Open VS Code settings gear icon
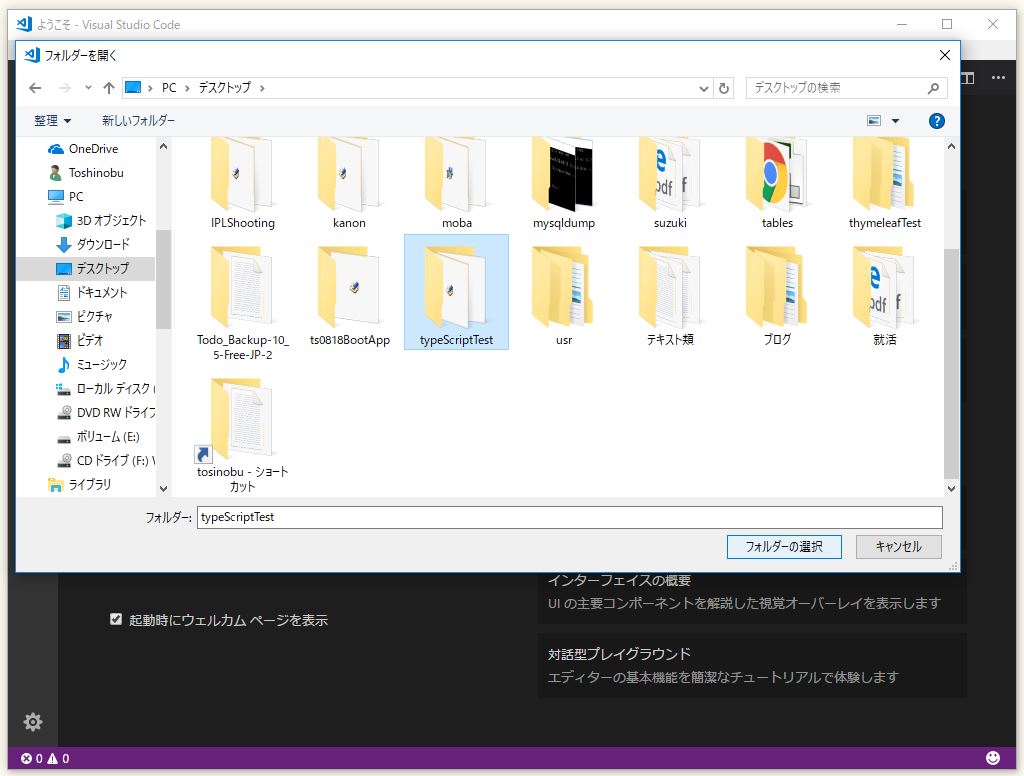1024x776 pixels. point(33,721)
